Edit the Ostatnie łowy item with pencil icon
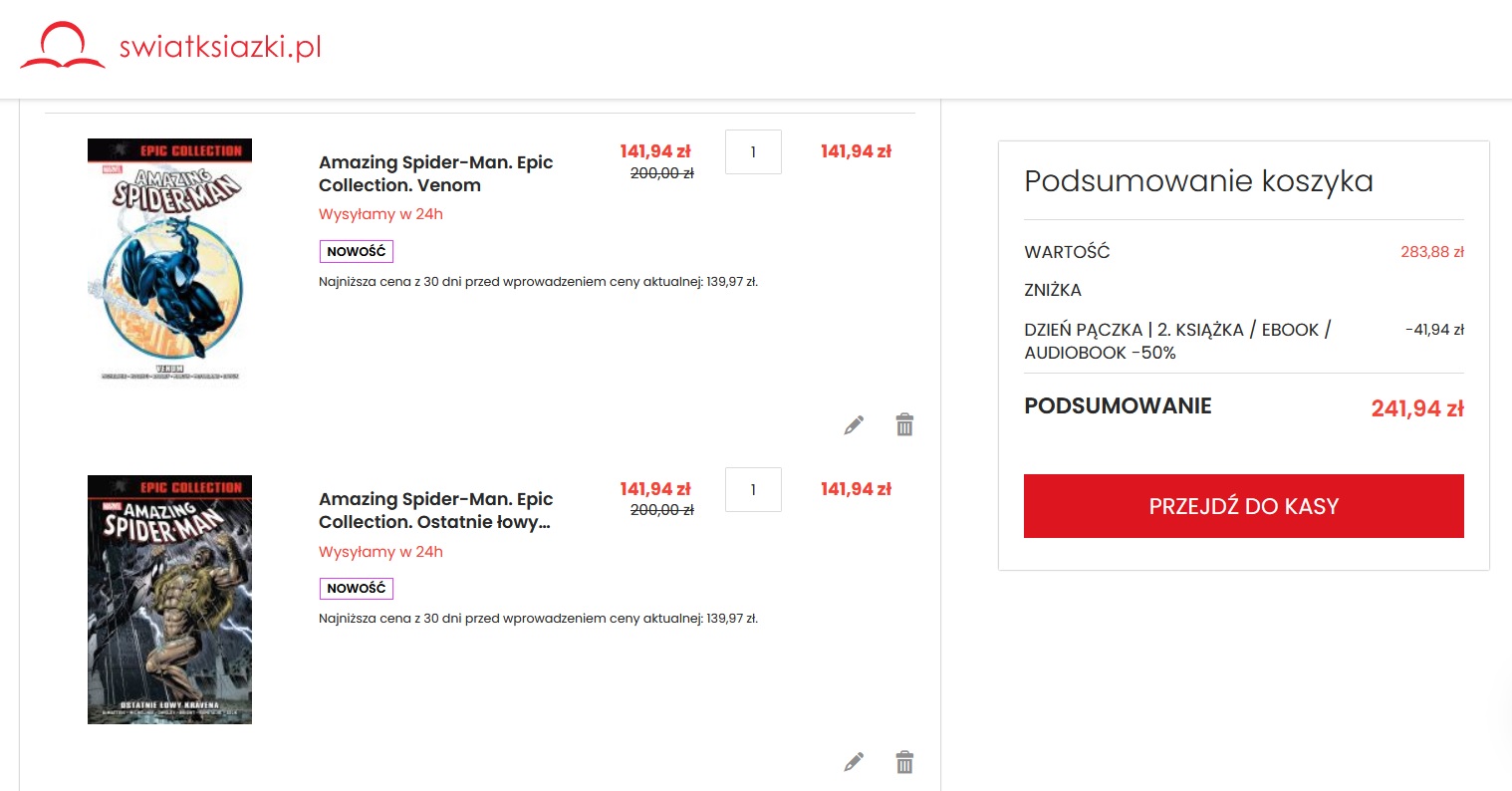This screenshot has height=791, width=1512. click(x=854, y=762)
